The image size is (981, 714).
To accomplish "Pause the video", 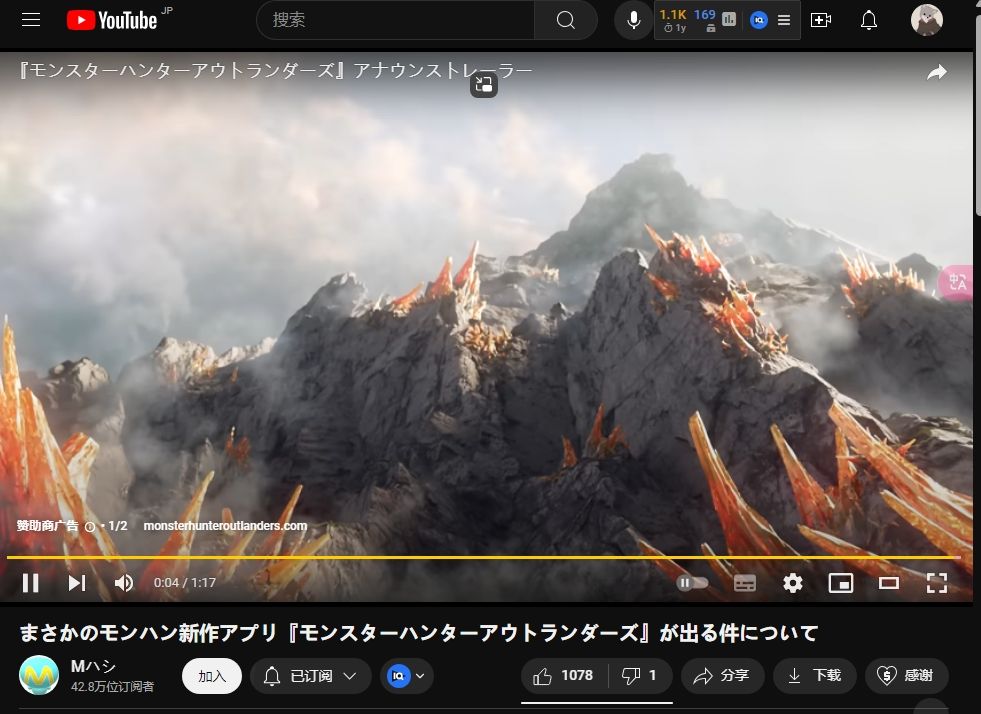I will coord(31,583).
